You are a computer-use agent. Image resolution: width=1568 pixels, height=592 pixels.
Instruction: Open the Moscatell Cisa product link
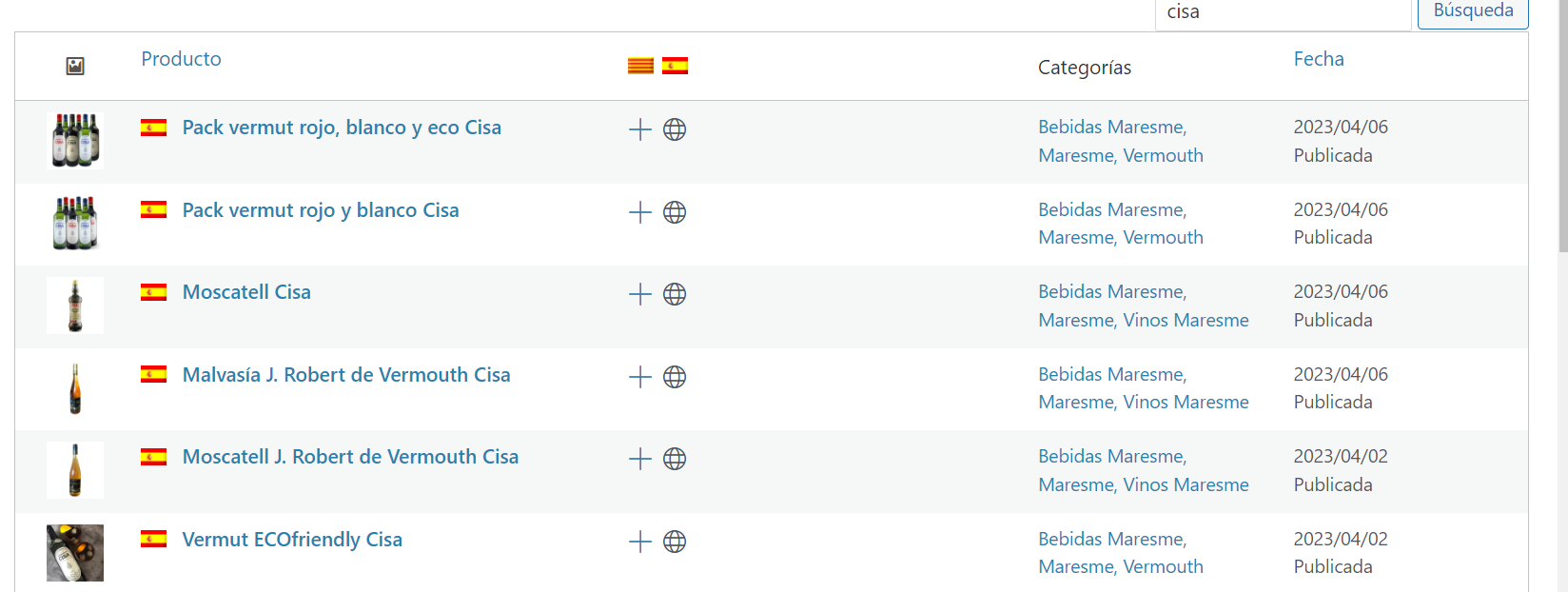[246, 292]
